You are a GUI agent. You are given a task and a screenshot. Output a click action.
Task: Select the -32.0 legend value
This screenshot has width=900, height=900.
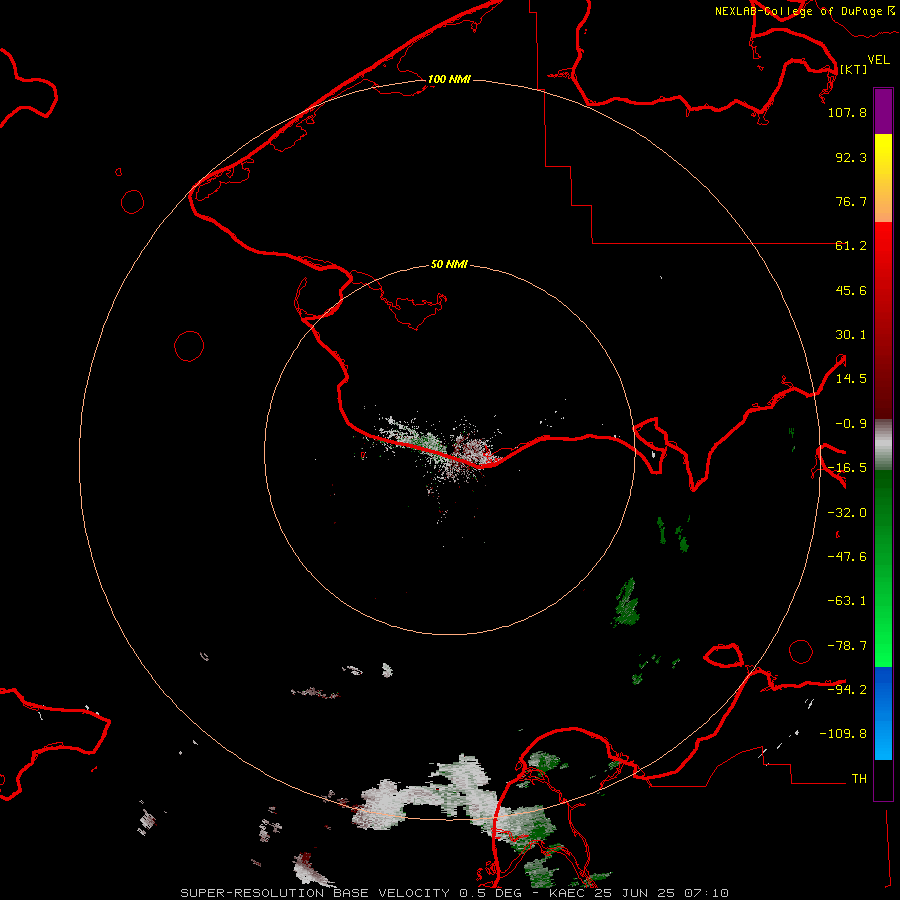[847, 513]
